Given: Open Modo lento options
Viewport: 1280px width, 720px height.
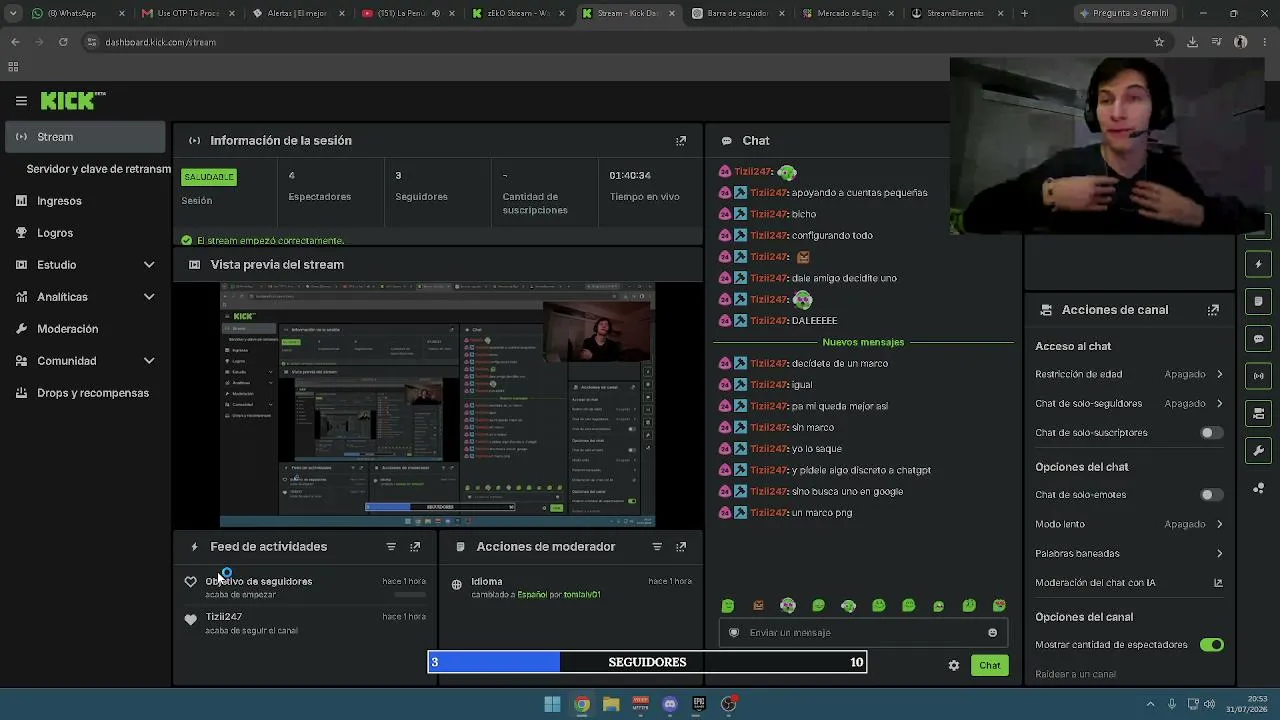Looking at the screenshot, I should pos(1129,524).
